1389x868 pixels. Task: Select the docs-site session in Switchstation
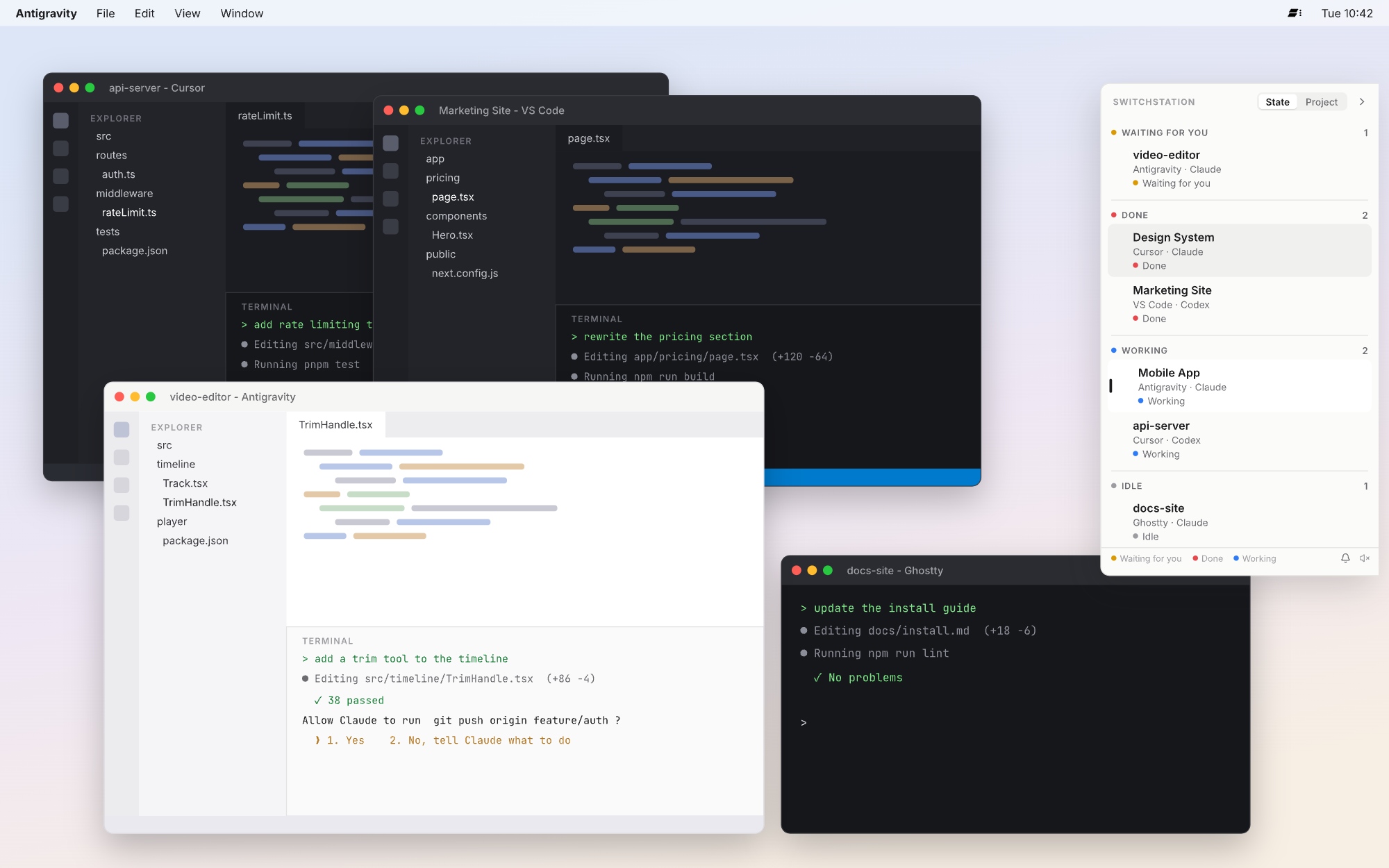point(1239,521)
